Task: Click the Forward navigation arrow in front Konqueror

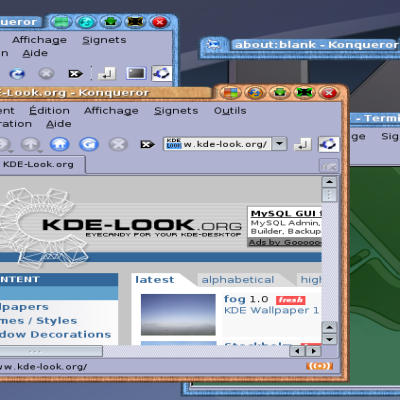Action: pyautogui.click(x=3, y=144)
